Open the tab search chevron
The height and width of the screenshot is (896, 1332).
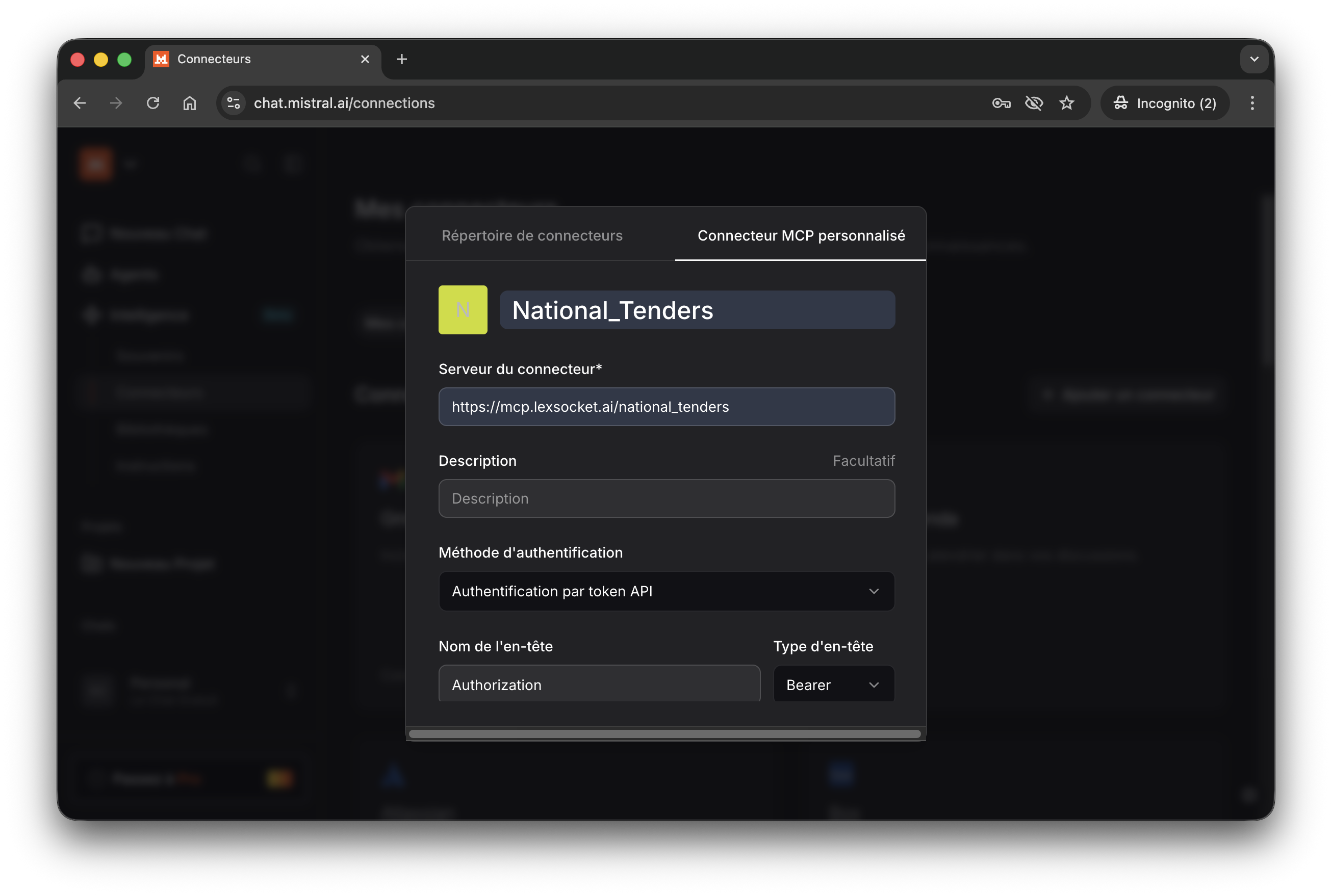click(1253, 59)
